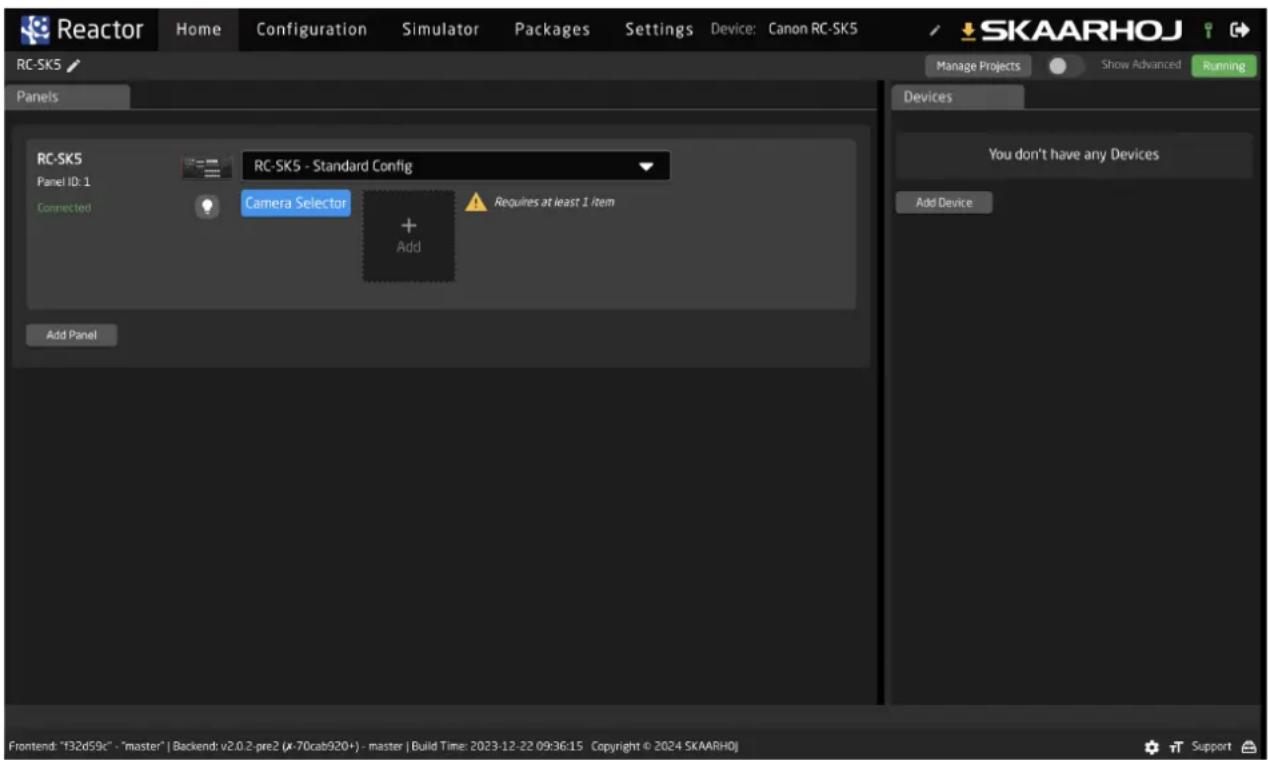The image size is (1268, 760).
Task: Click the pencil icon left of the SKAARHOJ logo
Action: (934, 31)
